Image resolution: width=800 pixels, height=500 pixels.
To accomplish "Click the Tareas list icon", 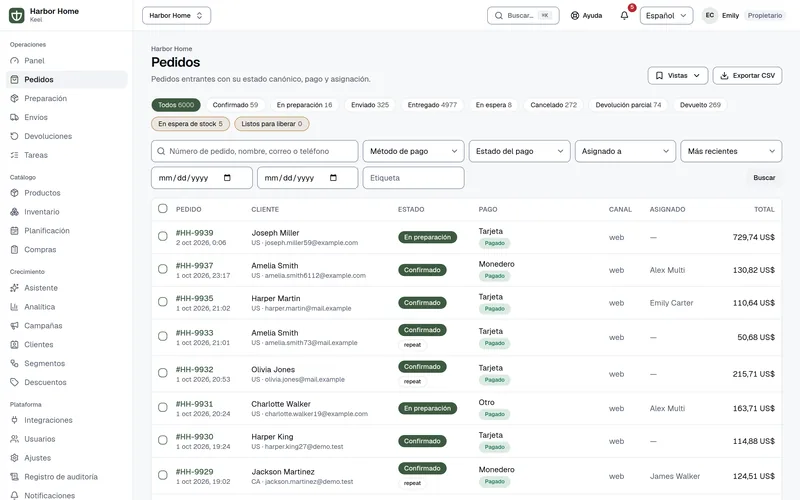I will coord(14,155).
